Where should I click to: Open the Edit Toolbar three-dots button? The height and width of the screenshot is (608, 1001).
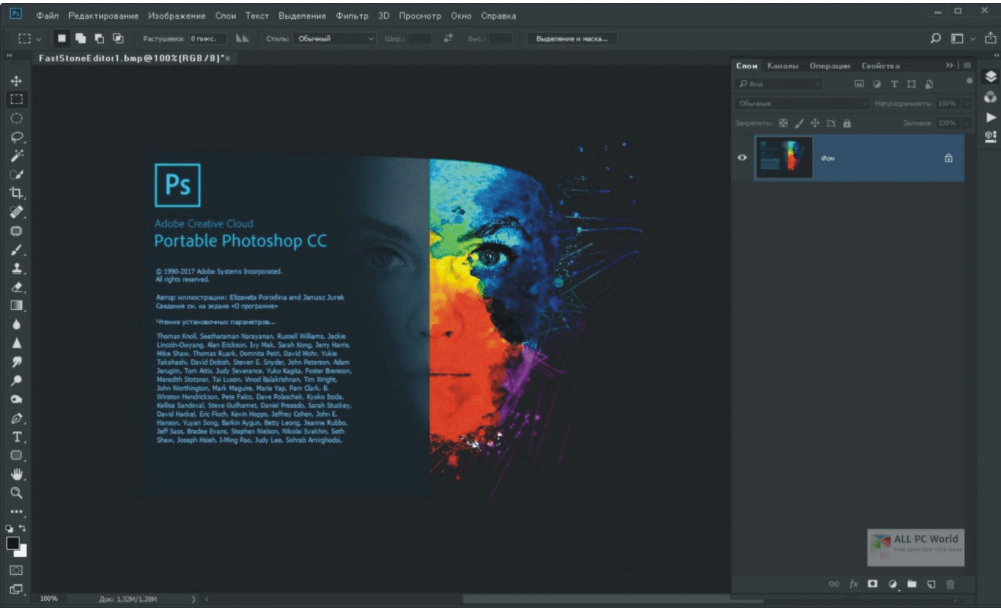[x=17, y=512]
